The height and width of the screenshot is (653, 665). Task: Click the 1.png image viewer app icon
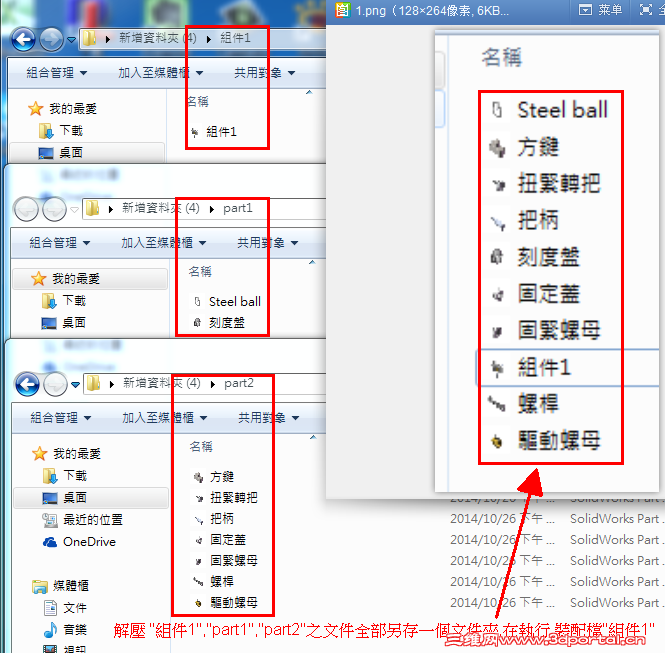pyautogui.click(x=342, y=10)
